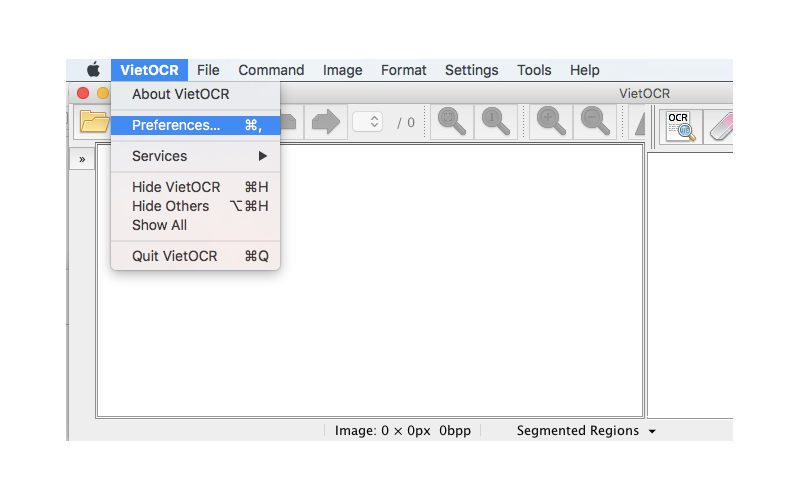Screen dimensions: 800x500
Task: Select Show All
Action: pos(195,225)
